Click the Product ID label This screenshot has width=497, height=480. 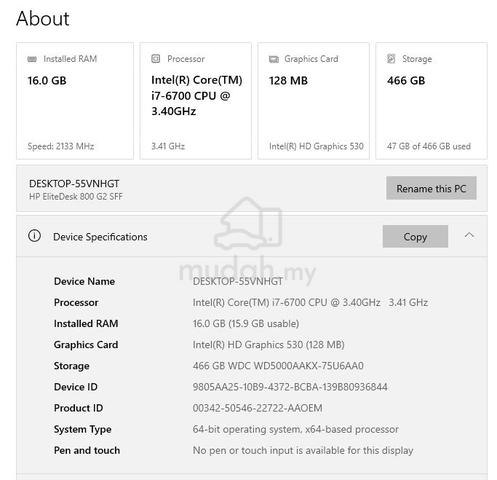coord(78,408)
